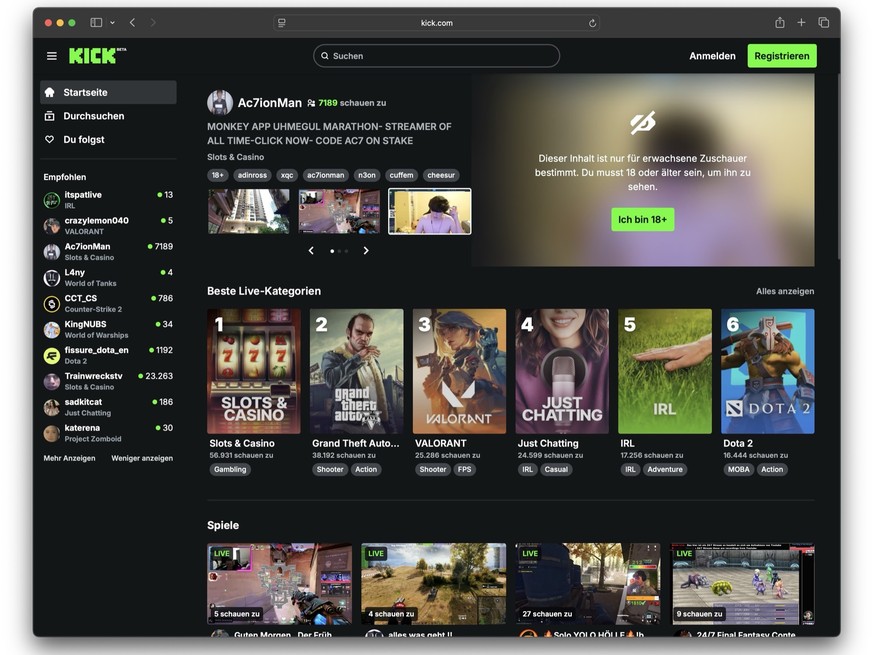
Task: Select the building carousel thumbnail
Action: click(x=249, y=211)
